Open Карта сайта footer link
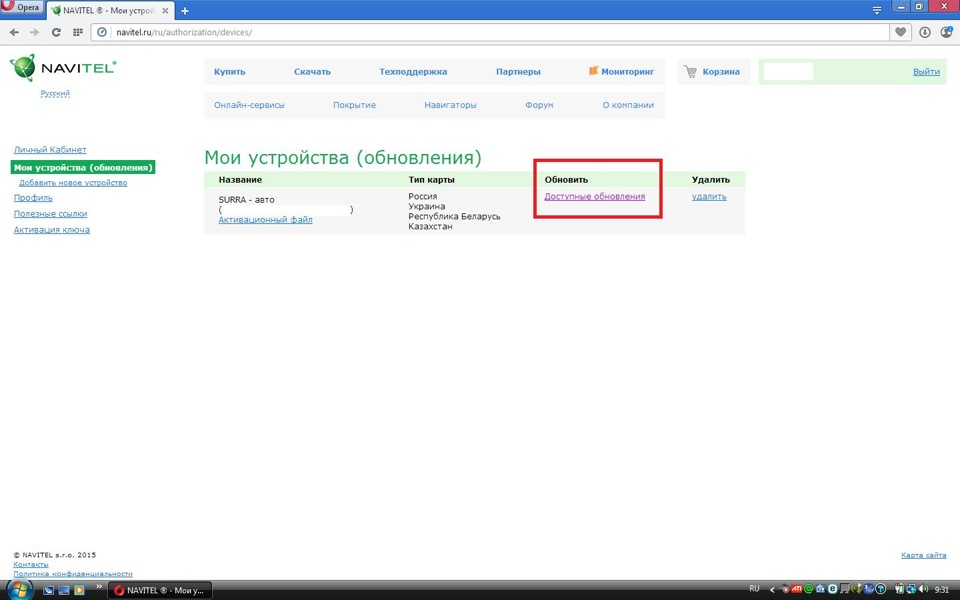960x600 pixels. (923, 555)
